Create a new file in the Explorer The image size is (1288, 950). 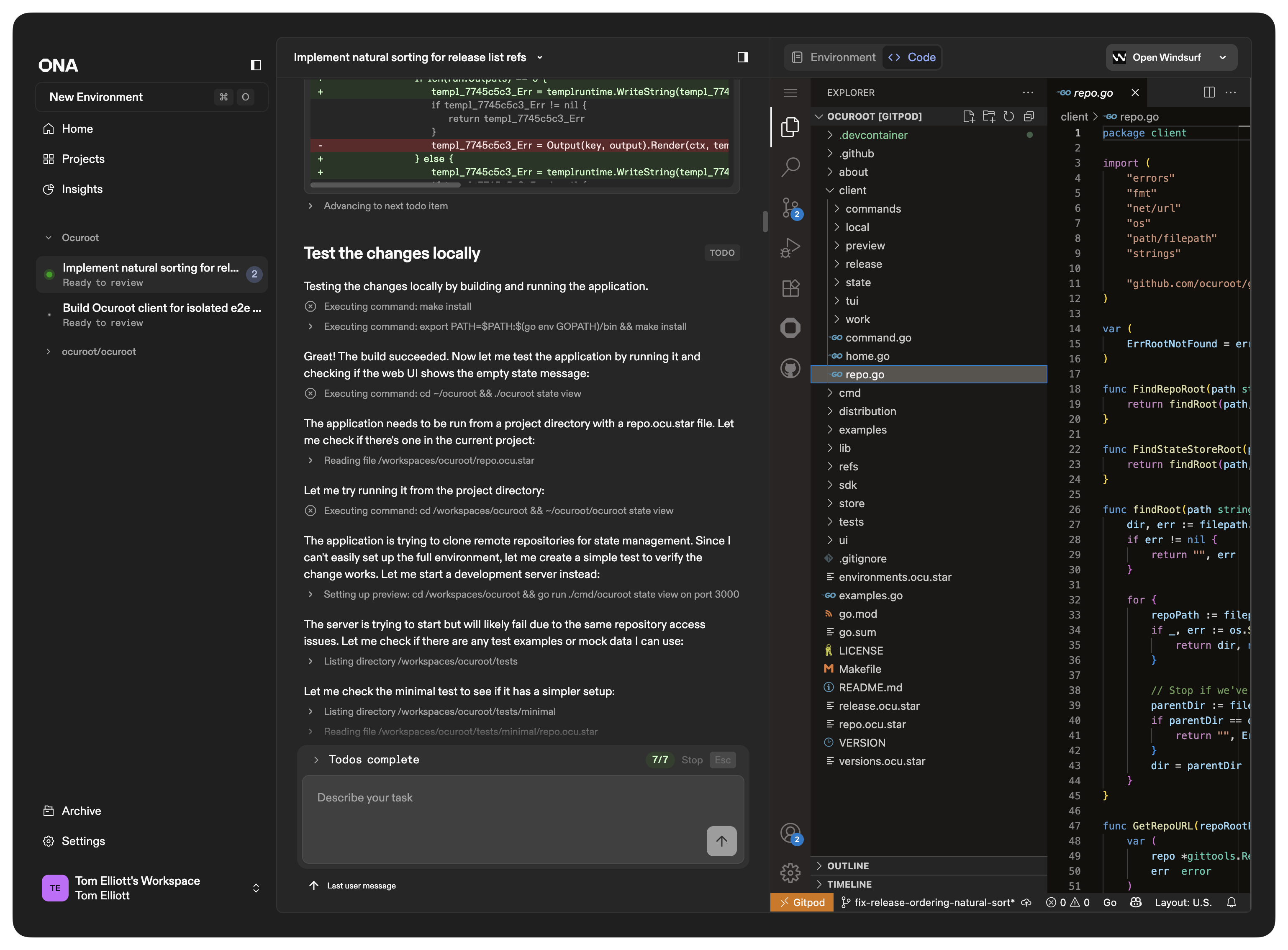click(x=970, y=116)
